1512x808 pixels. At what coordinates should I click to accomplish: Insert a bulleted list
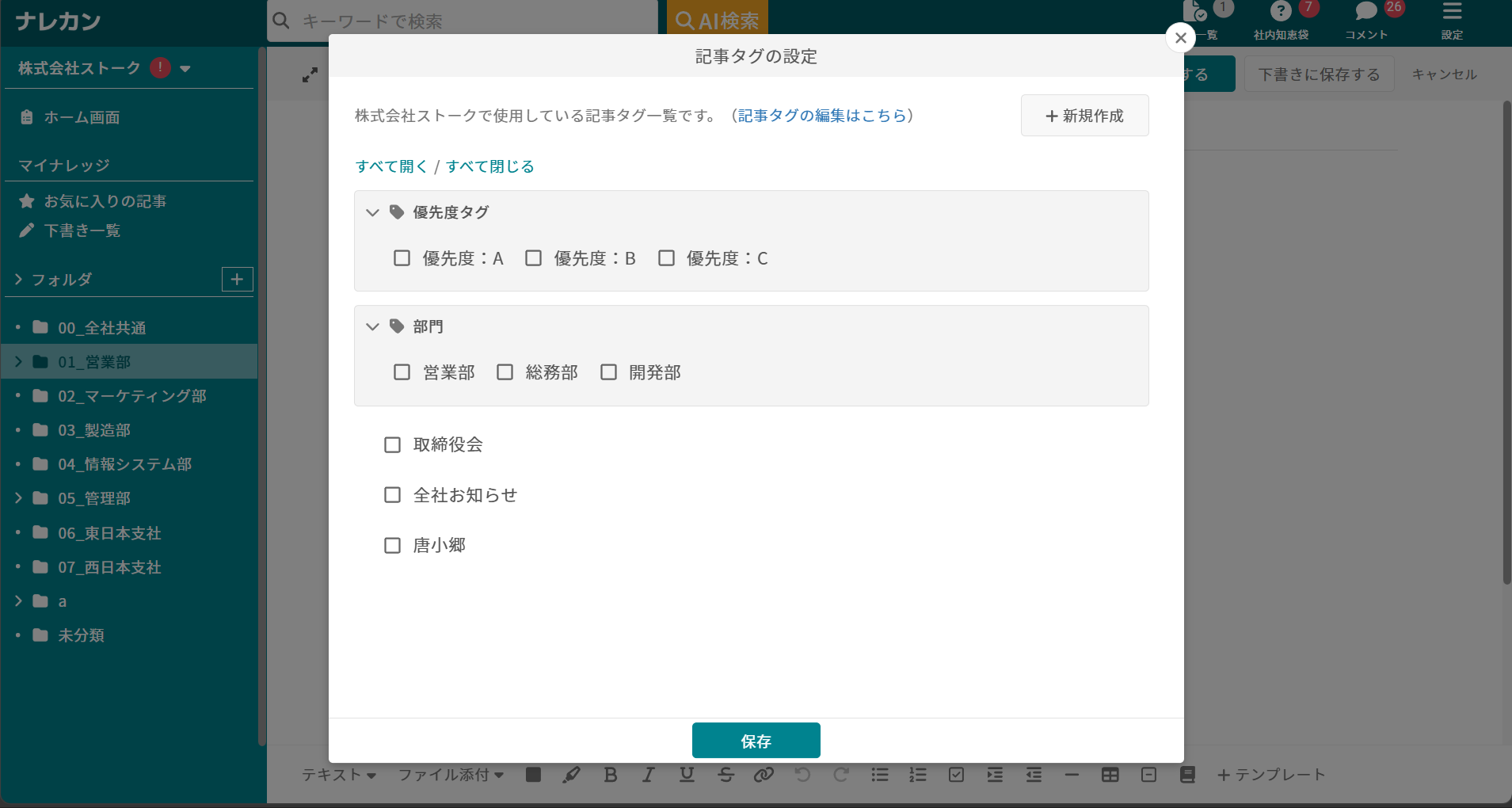879,775
